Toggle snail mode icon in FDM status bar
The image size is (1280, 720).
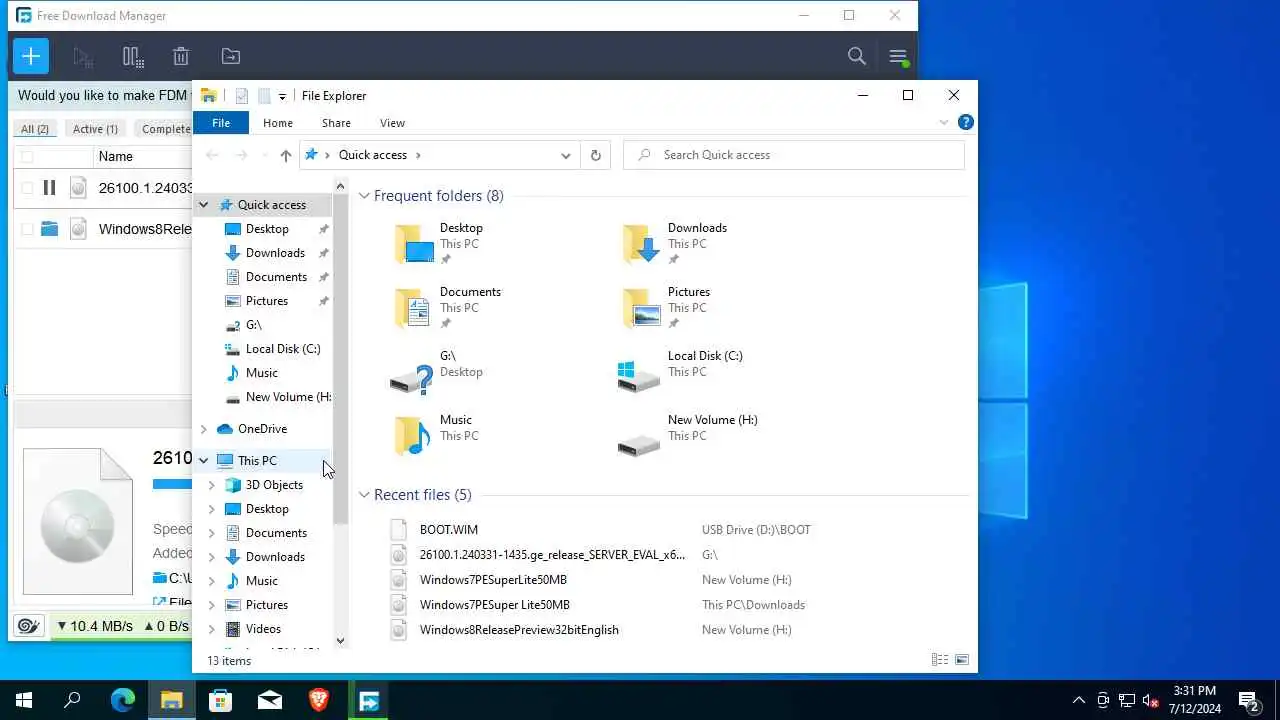28,626
